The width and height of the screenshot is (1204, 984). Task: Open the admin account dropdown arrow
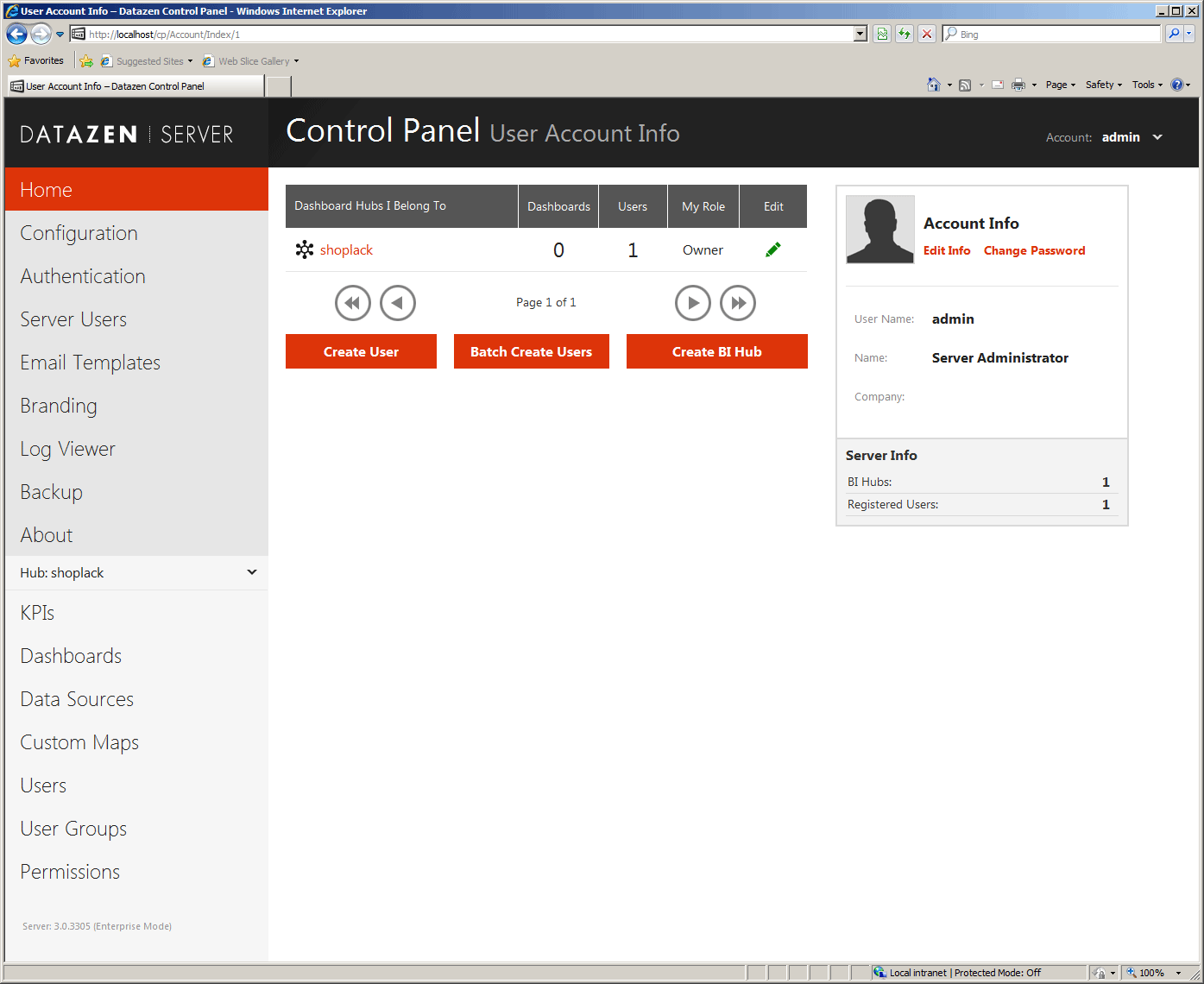(1157, 137)
